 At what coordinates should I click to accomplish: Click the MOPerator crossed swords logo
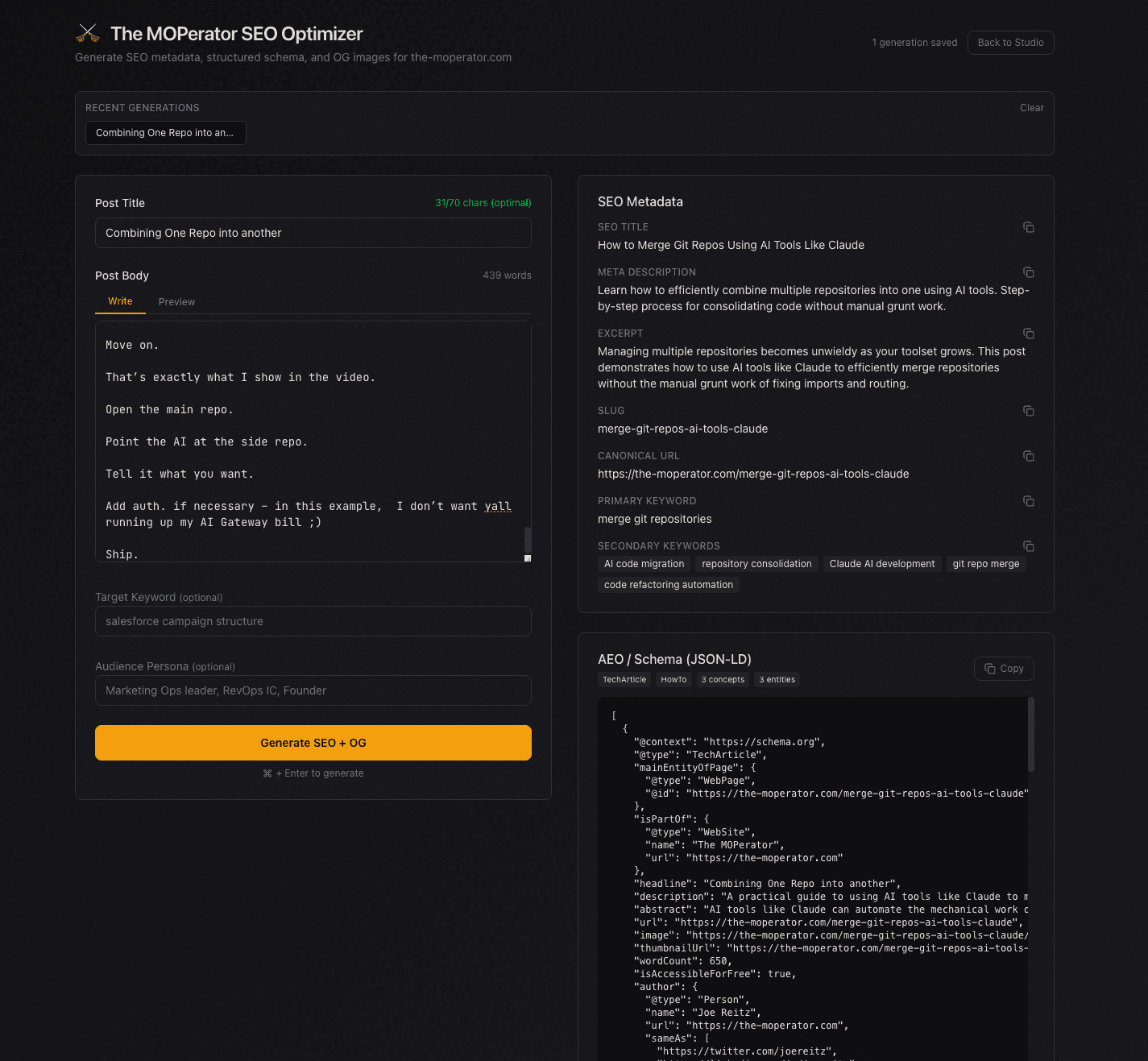(88, 33)
